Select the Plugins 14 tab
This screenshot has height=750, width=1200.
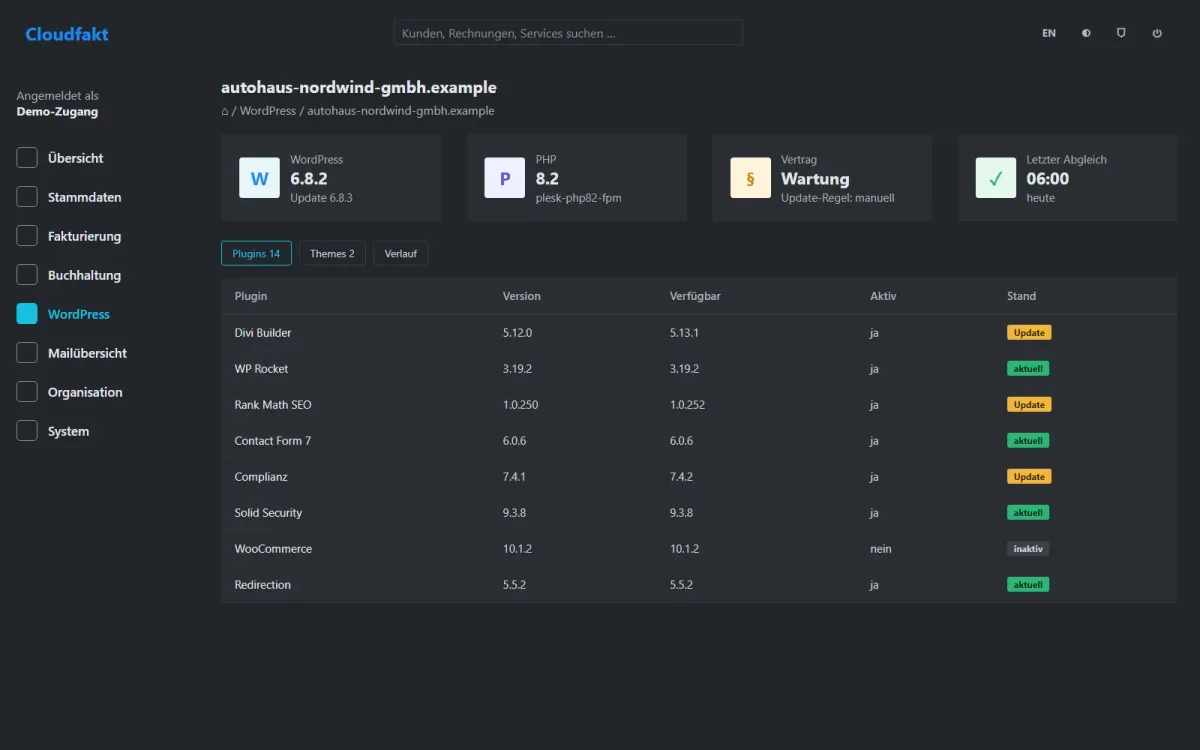pyautogui.click(x=256, y=254)
